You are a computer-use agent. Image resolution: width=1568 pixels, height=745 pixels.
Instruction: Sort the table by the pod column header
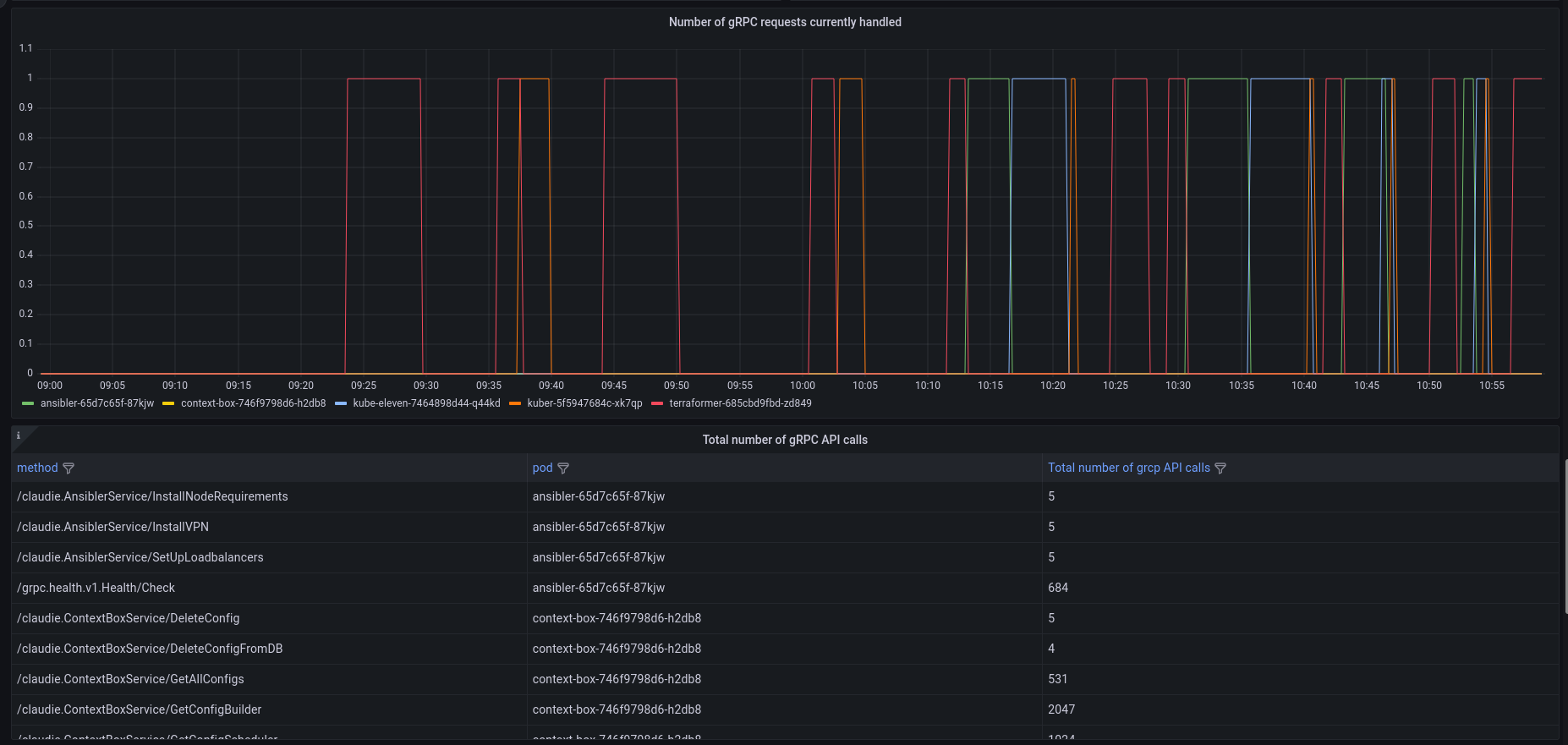coord(542,468)
